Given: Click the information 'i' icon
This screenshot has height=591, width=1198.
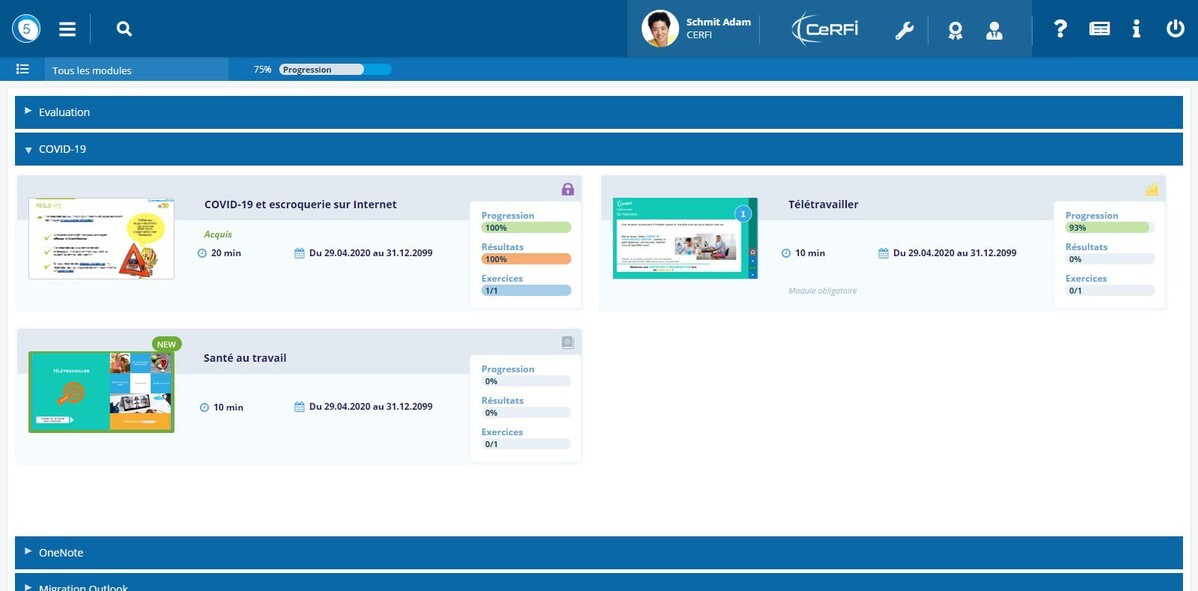Looking at the screenshot, I should click(1136, 29).
